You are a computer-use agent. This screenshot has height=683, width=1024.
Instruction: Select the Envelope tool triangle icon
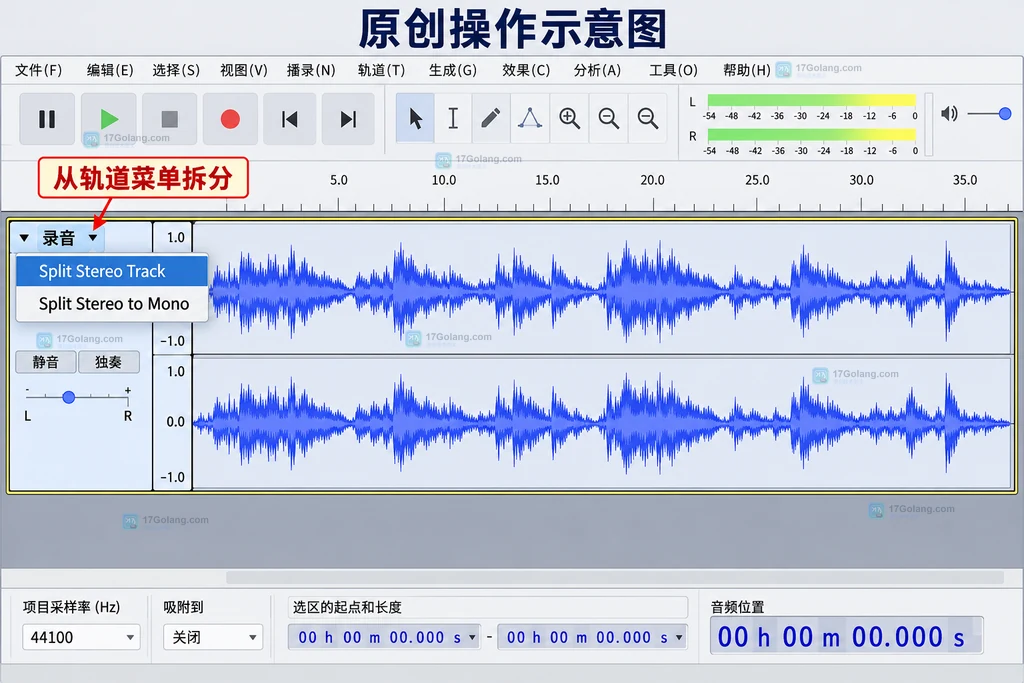530,118
